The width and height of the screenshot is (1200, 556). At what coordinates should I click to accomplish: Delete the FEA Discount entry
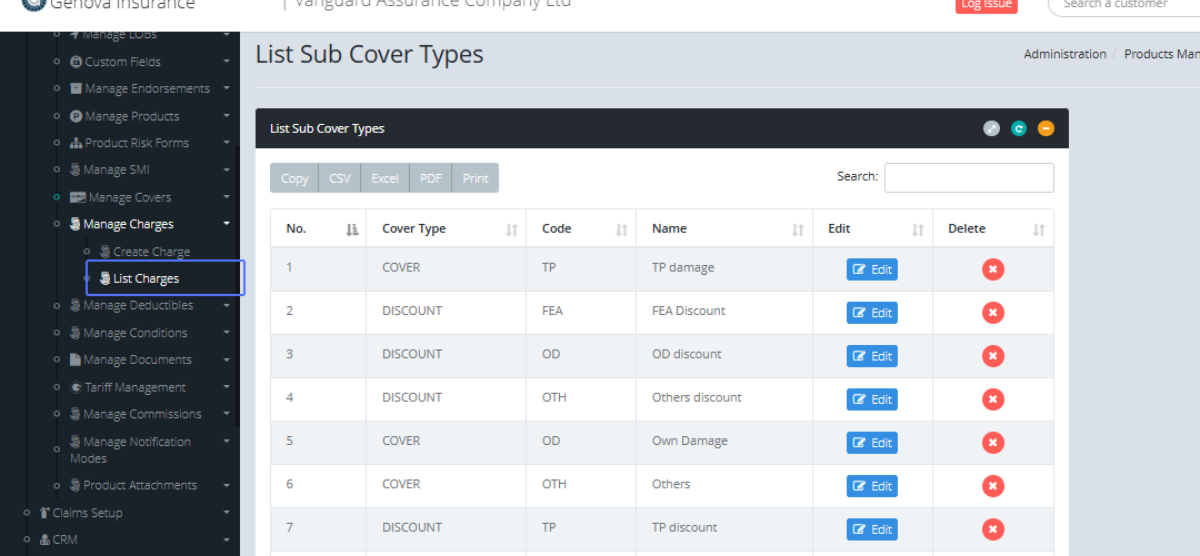[992, 313]
